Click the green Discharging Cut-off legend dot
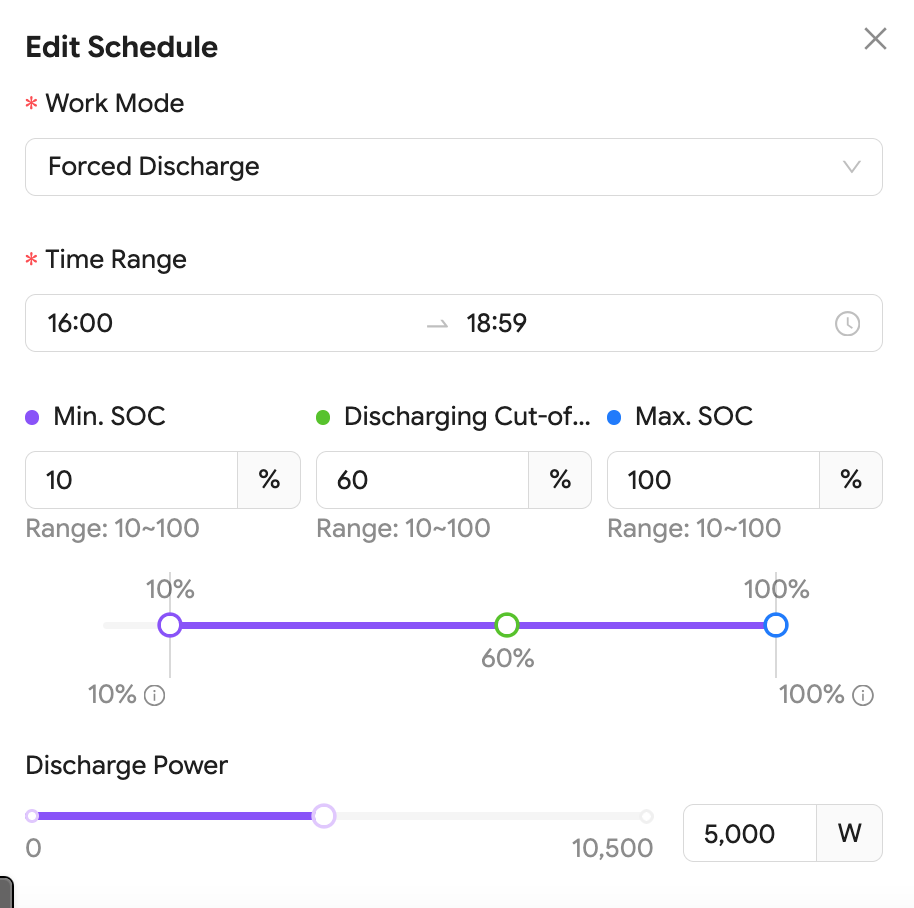This screenshot has width=914, height=908. [x=323, y=417]
